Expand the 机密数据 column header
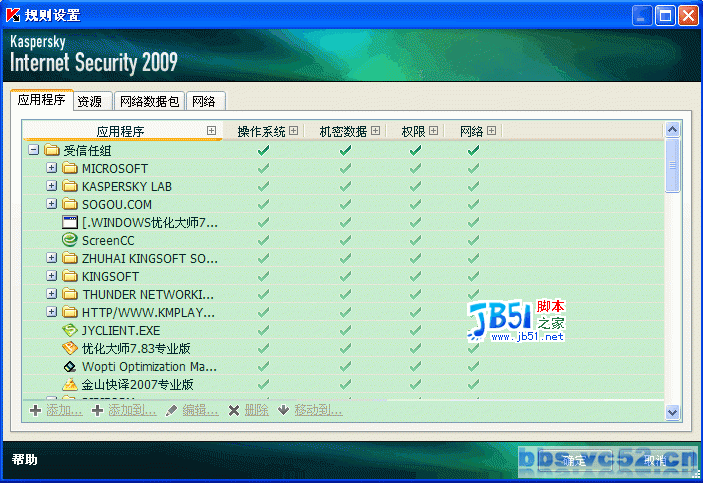Image resolution: width=703 pixels, height=483 pixels. (x=376, y=131)
